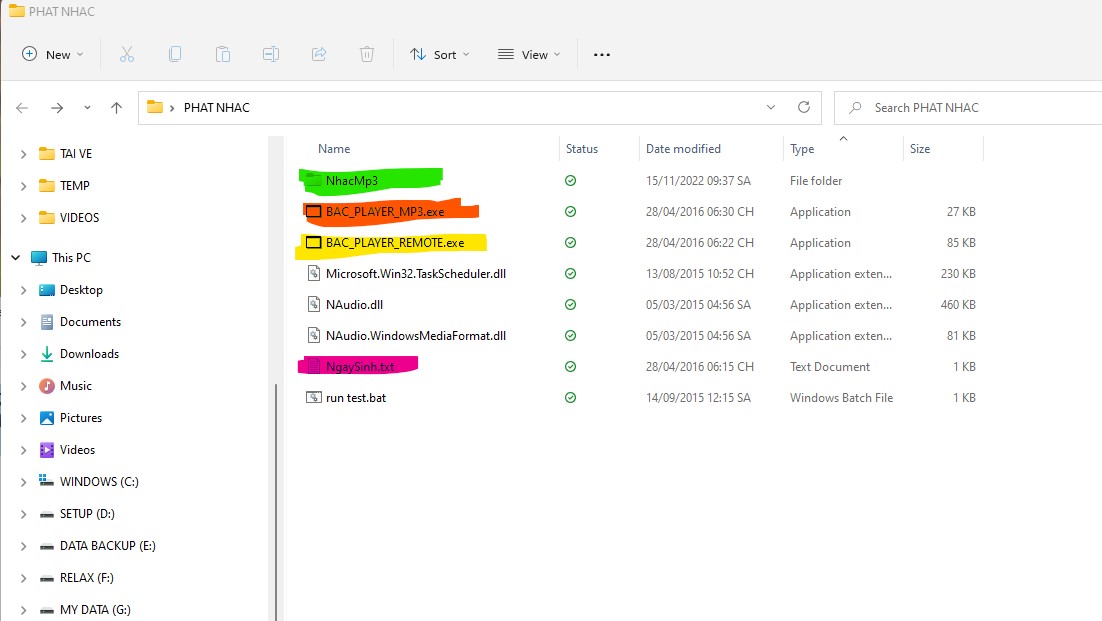Click the Paste clipboard icon
Viewport: 1102px width, 621px height.
[223, 55]
